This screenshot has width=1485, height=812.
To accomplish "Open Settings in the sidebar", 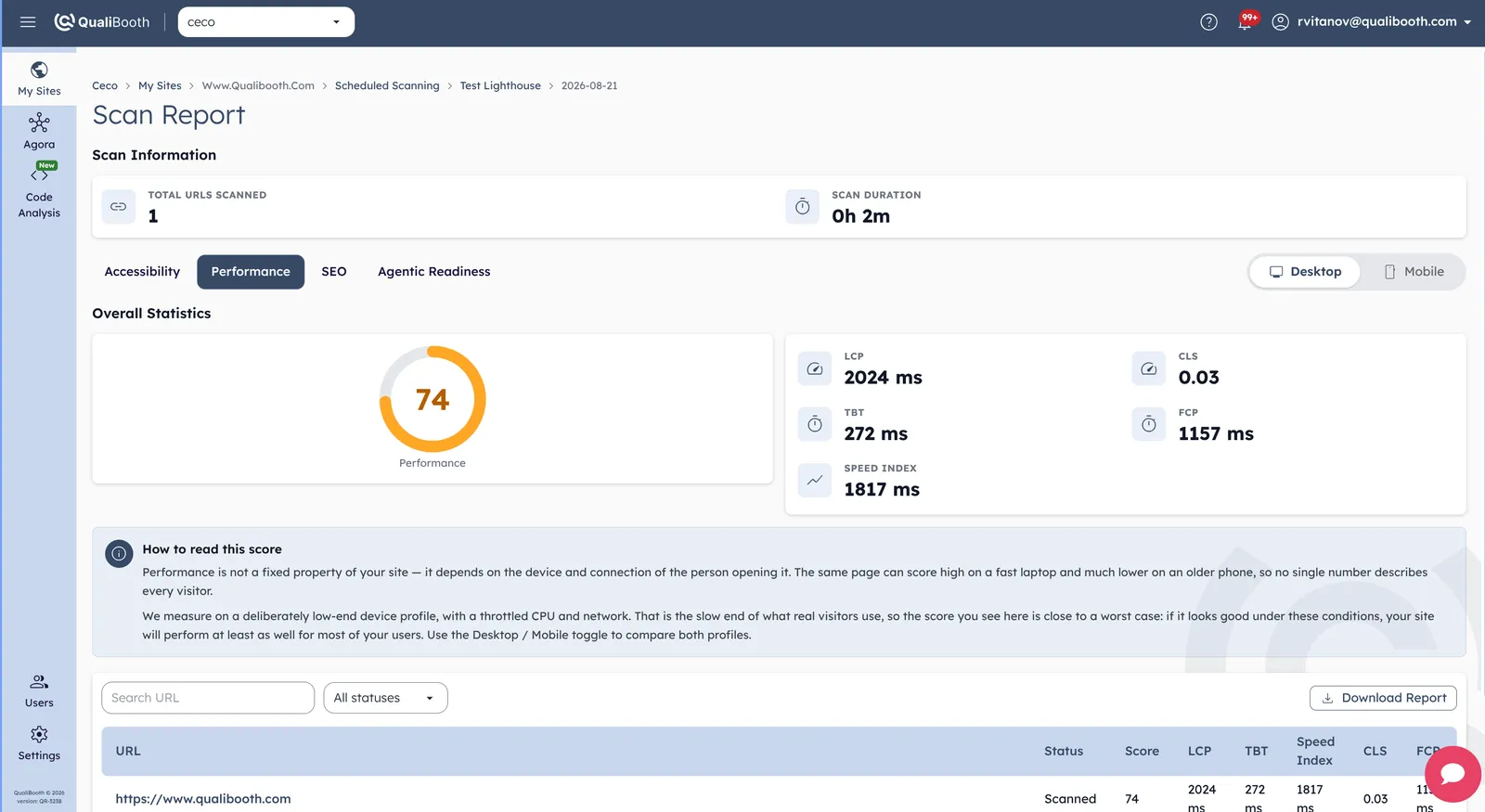I will 39,743.
